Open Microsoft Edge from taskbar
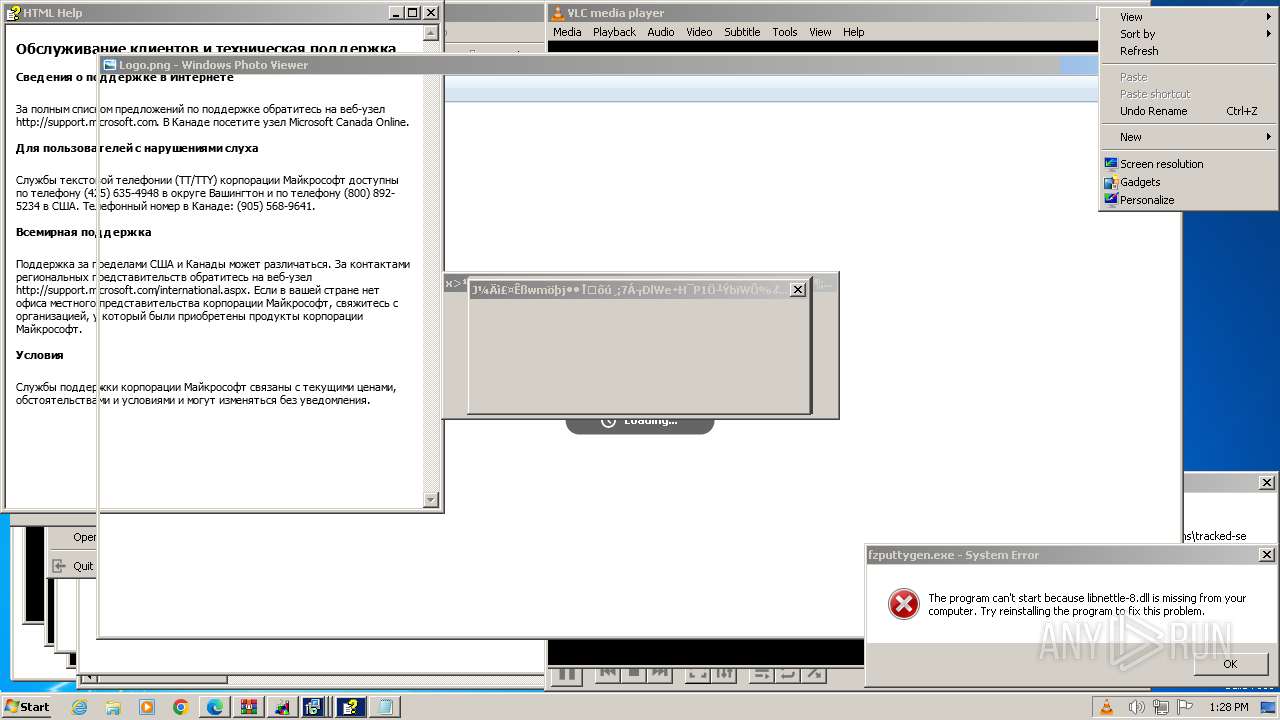 215,707
